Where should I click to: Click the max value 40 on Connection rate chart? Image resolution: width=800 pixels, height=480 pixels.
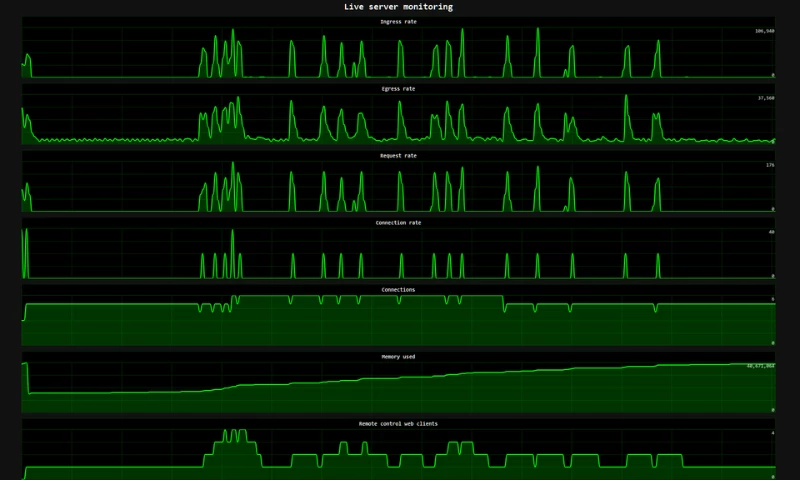coord(771,232)
